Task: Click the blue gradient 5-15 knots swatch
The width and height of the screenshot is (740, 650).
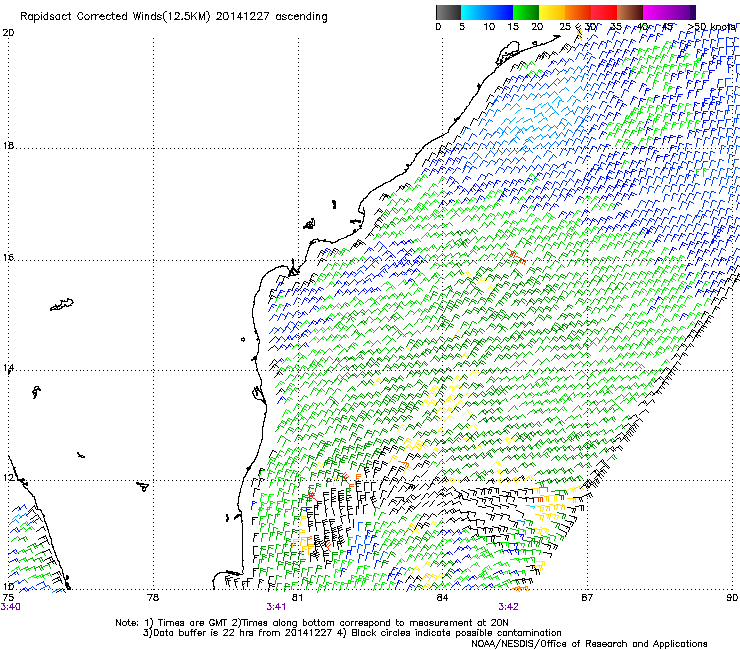Action: [x=487, y=12]
